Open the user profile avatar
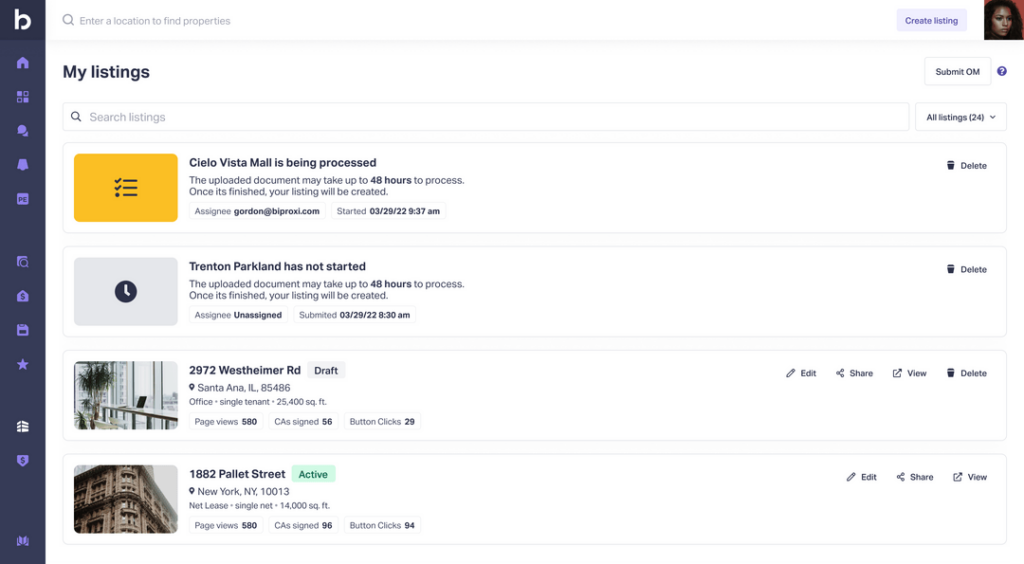 pyautogui.click(x=1003, y=20)
